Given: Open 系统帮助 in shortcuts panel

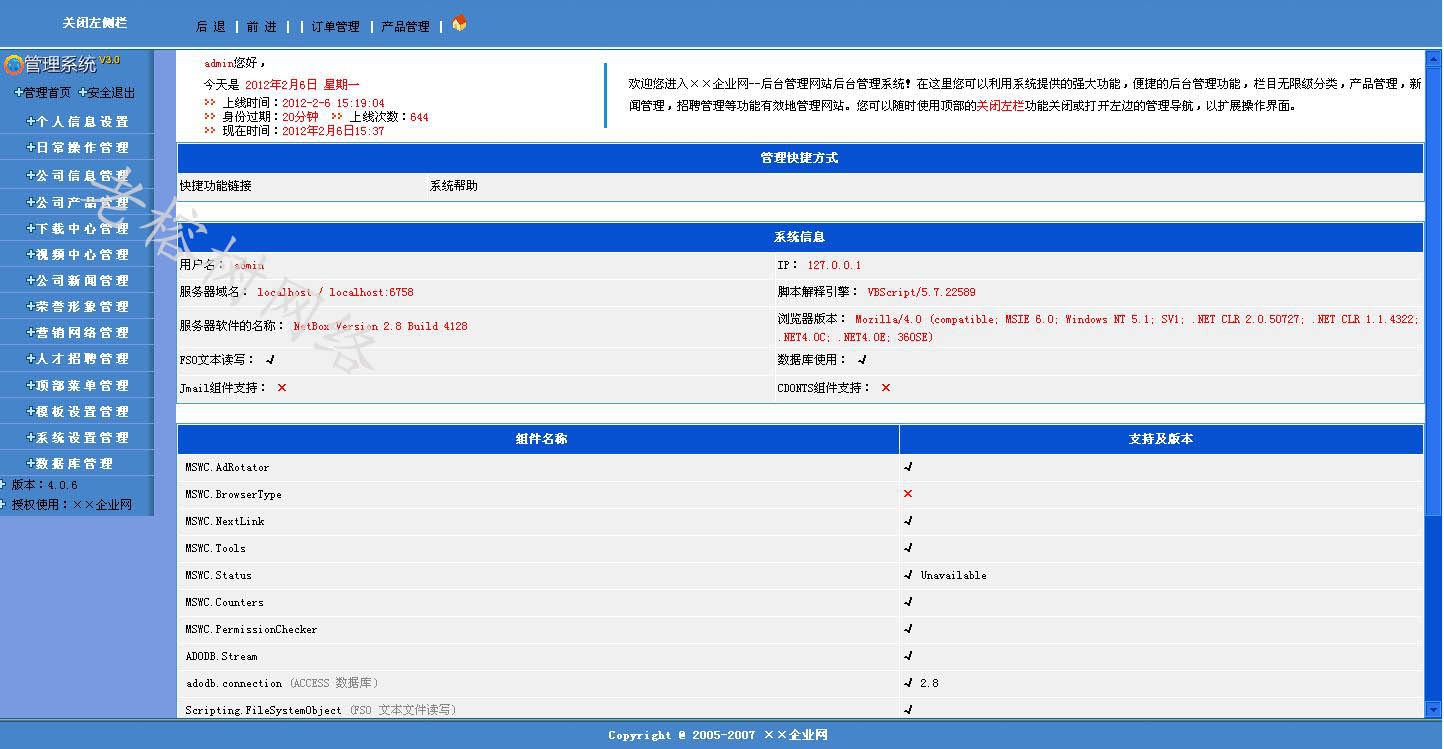Looking at the screenshot, I should 454,186.
